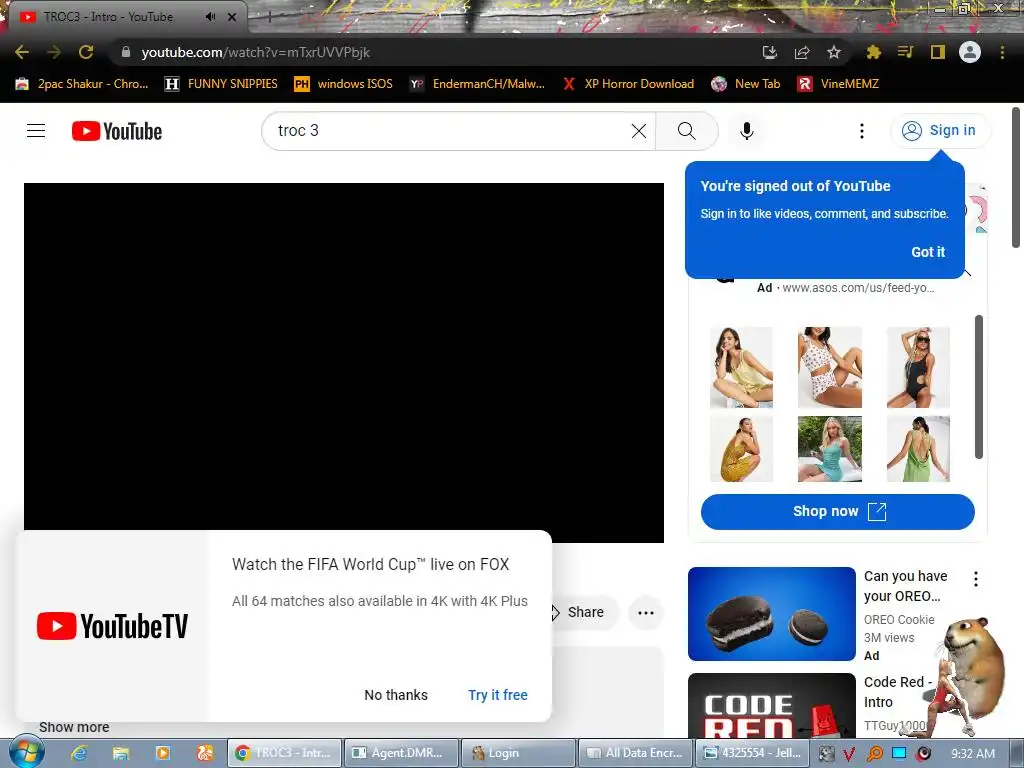The height and width of the screenshot is (768, 1024).
Task: Open the 2pac Shakur bookmark
Action: pos(82,84)
